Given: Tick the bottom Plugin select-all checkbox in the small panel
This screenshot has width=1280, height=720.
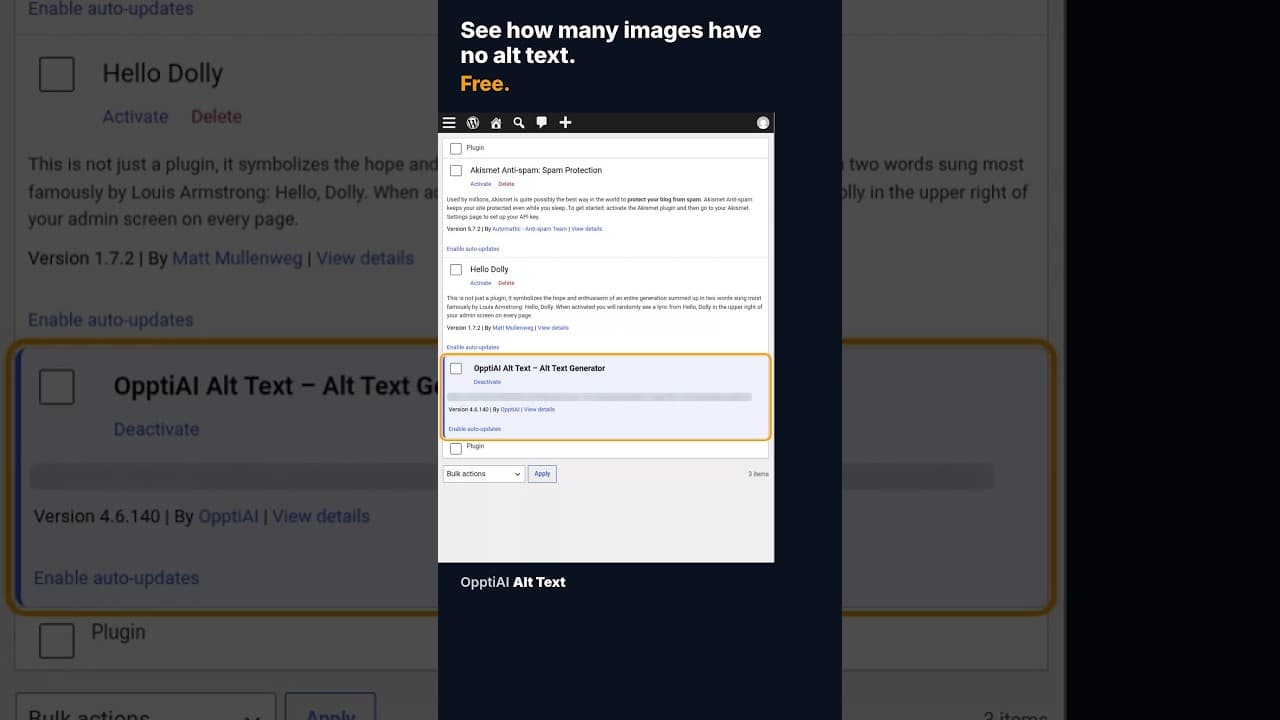Looking at the screenshot, I should (456, 448).
